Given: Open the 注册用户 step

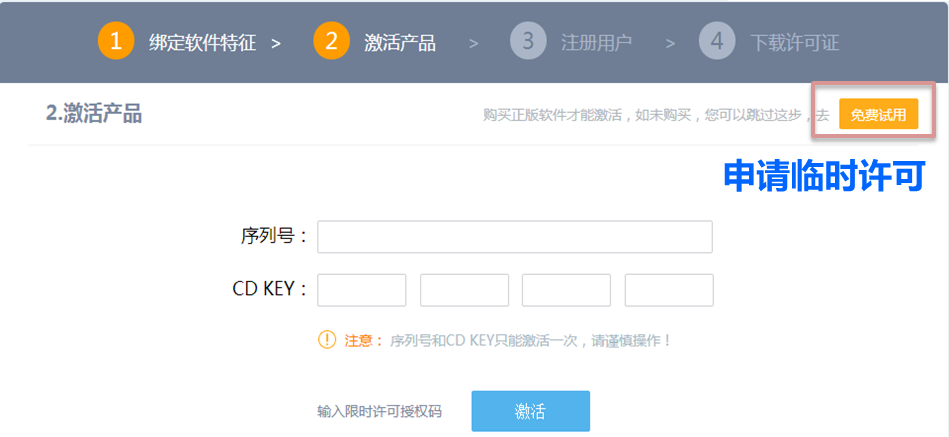Looking at the screenshot, I should coord(597,43).
